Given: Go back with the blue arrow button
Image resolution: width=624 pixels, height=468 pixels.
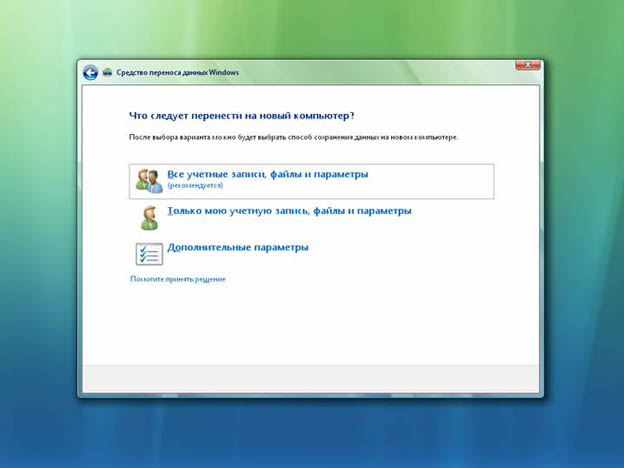Looking at the screenshot, I should click(x=90, y=73).
